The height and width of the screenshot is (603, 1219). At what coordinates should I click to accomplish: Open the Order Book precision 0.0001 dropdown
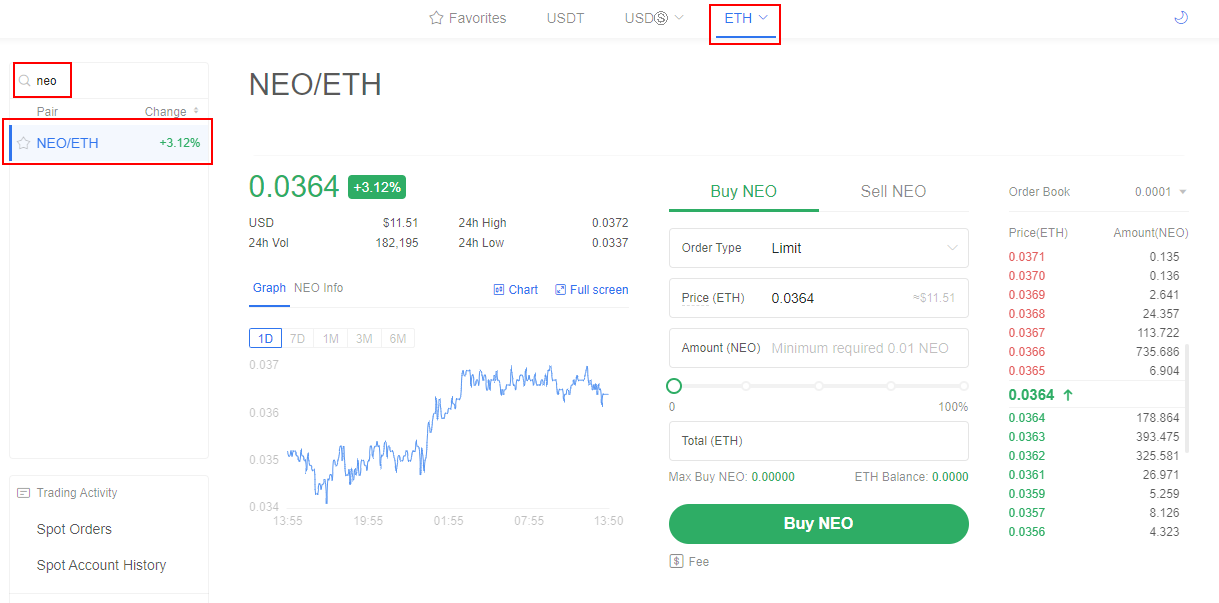coord(1163,192)
